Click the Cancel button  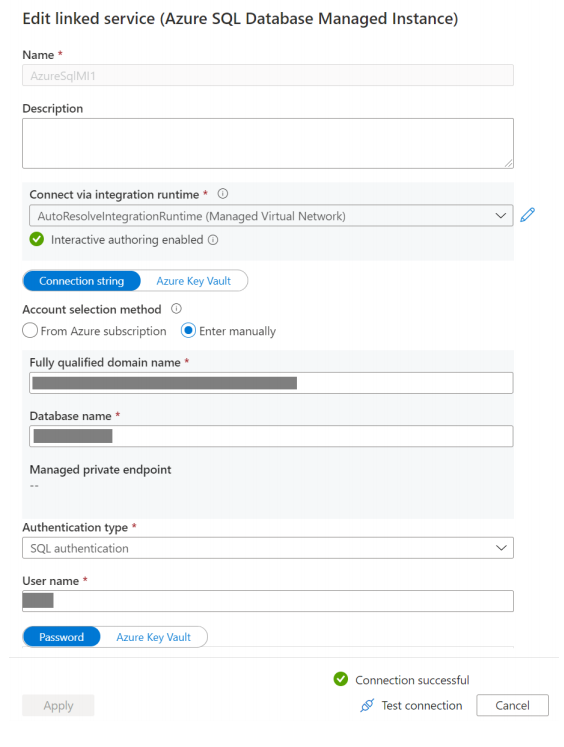tap(512, 705)
